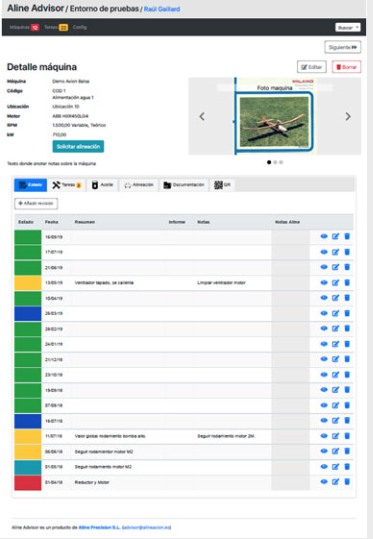Click the red status swatch for 01/04/18
The height and width of the screenshot is (539, 373).
pos(28,483)
